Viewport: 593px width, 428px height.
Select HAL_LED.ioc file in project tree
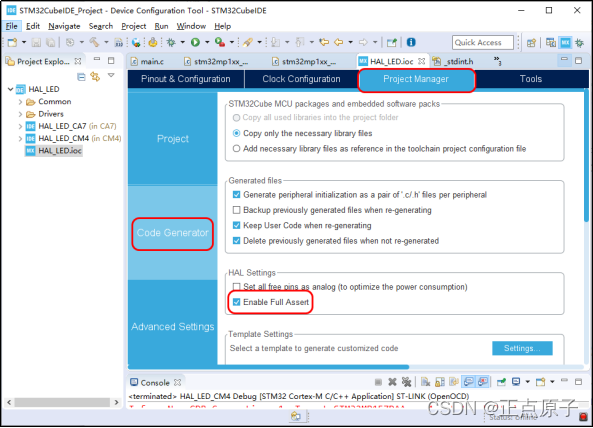tap(54, 151)
